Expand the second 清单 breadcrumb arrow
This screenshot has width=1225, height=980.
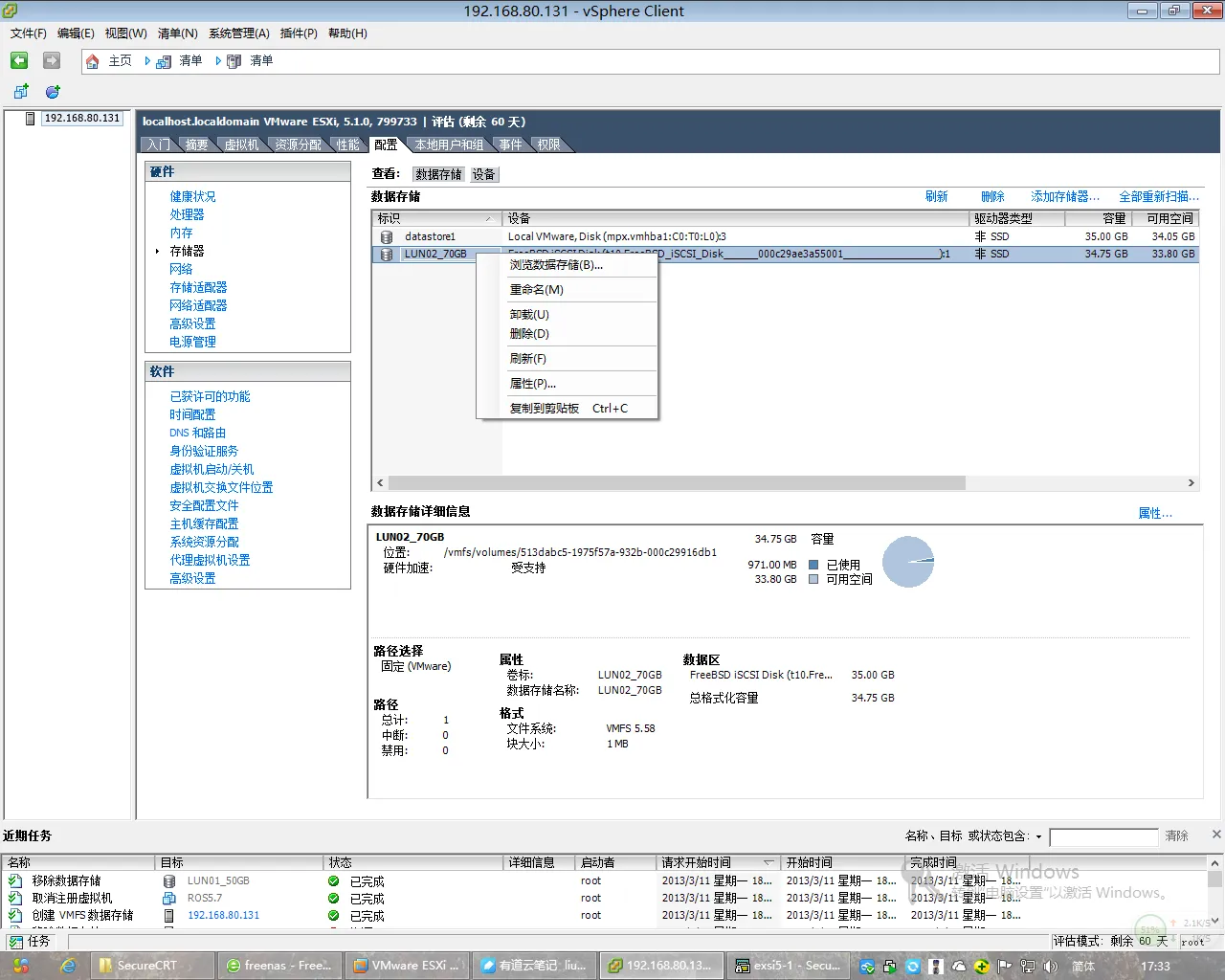click(218, 60)
